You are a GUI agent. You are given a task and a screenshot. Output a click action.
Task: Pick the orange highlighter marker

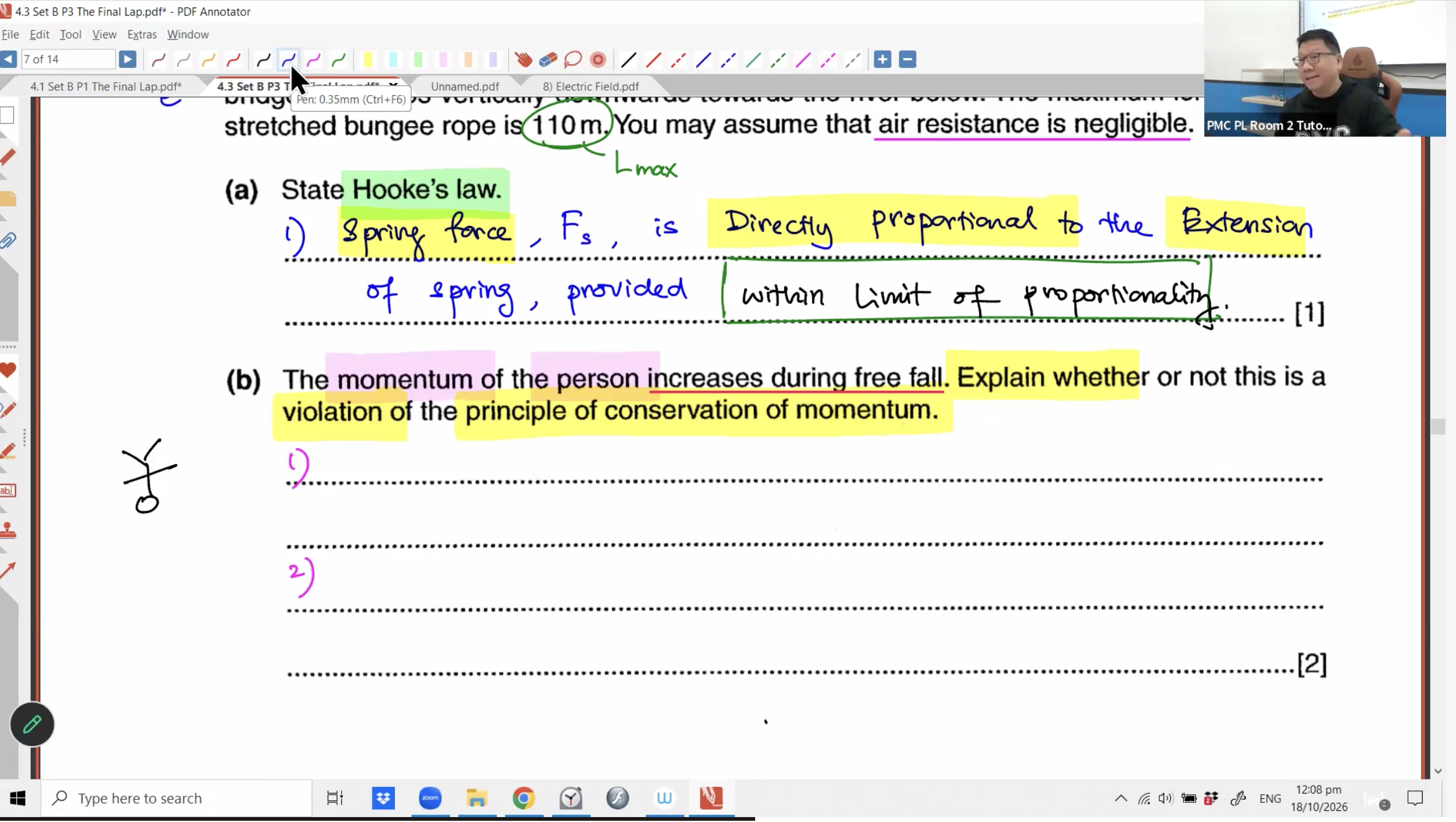pyautogui.click(x=468, y=60)
